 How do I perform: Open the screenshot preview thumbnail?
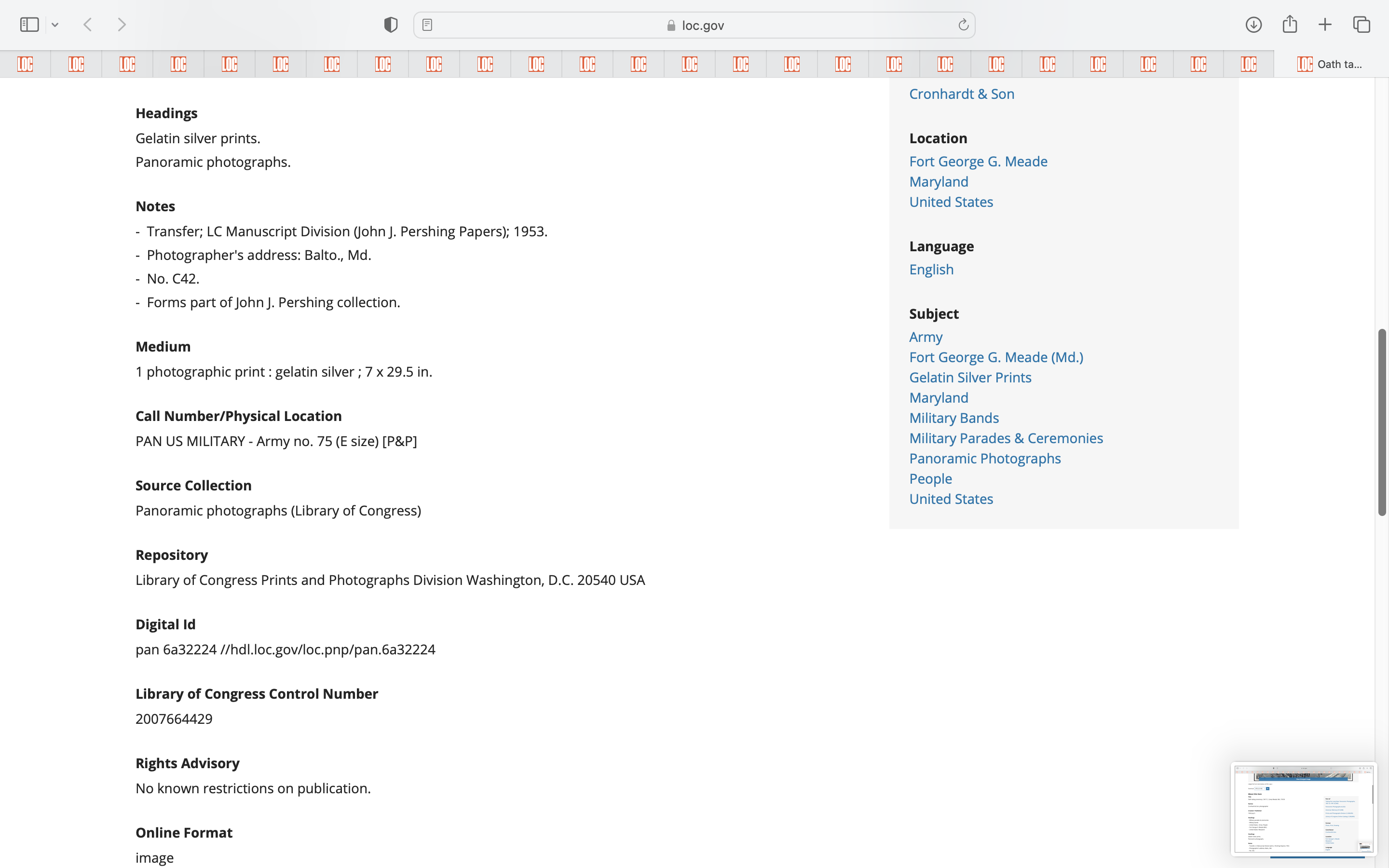[1303, 808]
